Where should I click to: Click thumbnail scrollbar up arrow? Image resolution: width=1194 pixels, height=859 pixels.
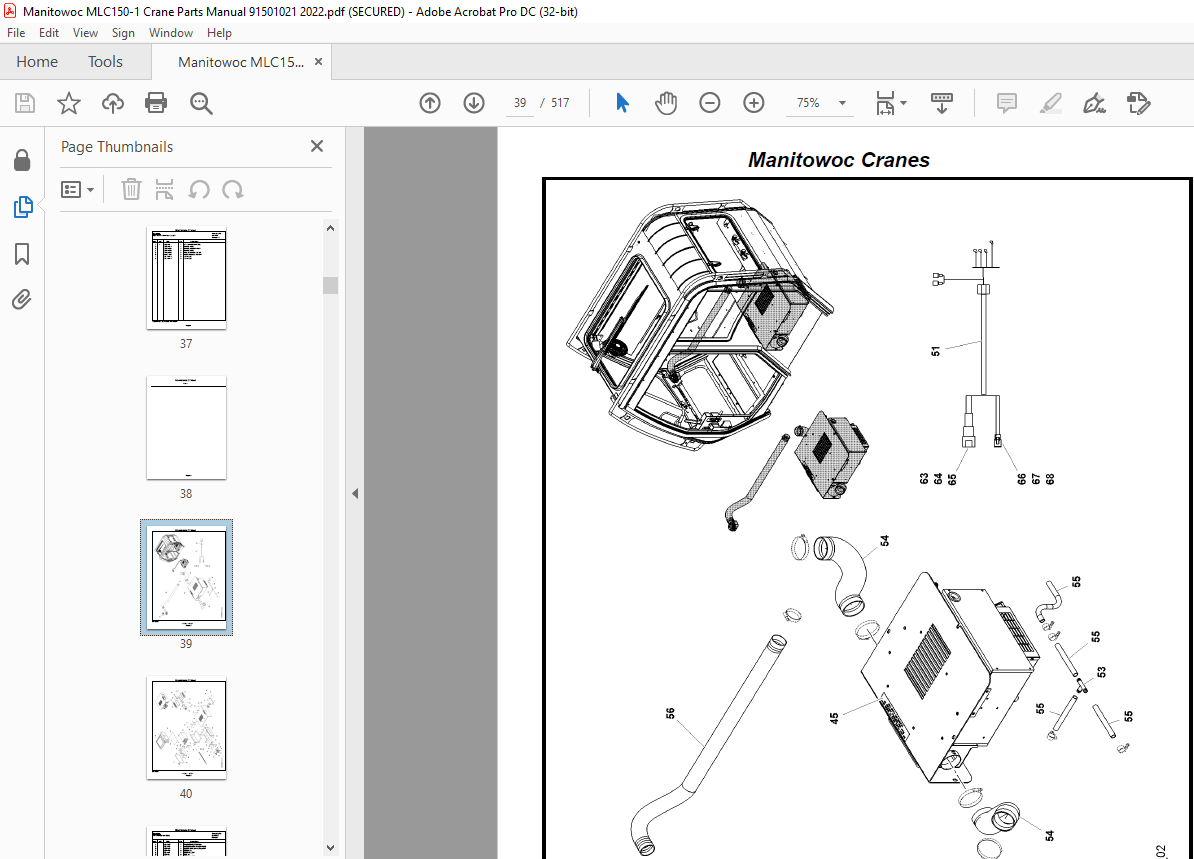pyautogui.click(x=330, y=228)
